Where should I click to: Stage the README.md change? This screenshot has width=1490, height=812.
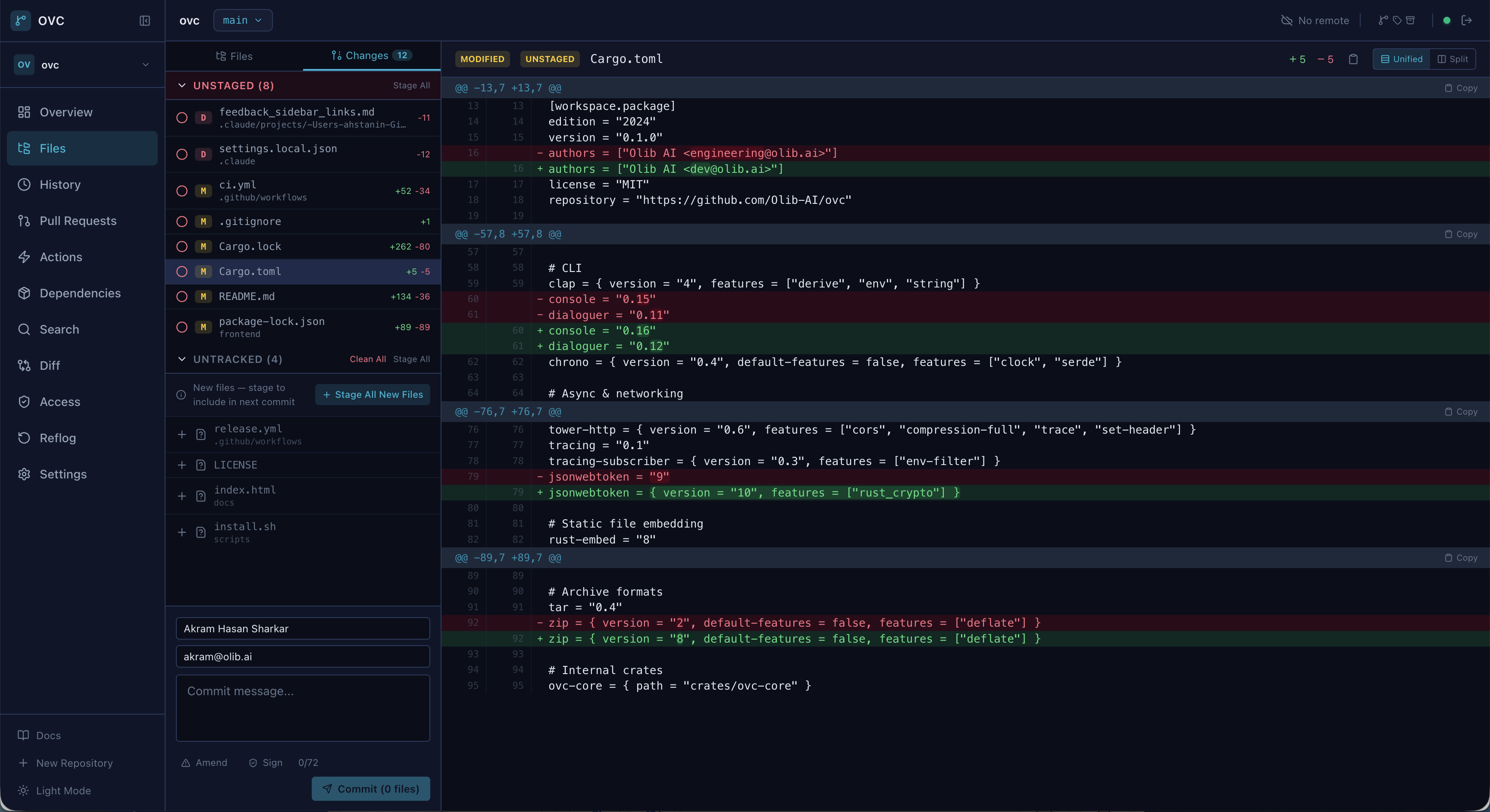point(182,297)
